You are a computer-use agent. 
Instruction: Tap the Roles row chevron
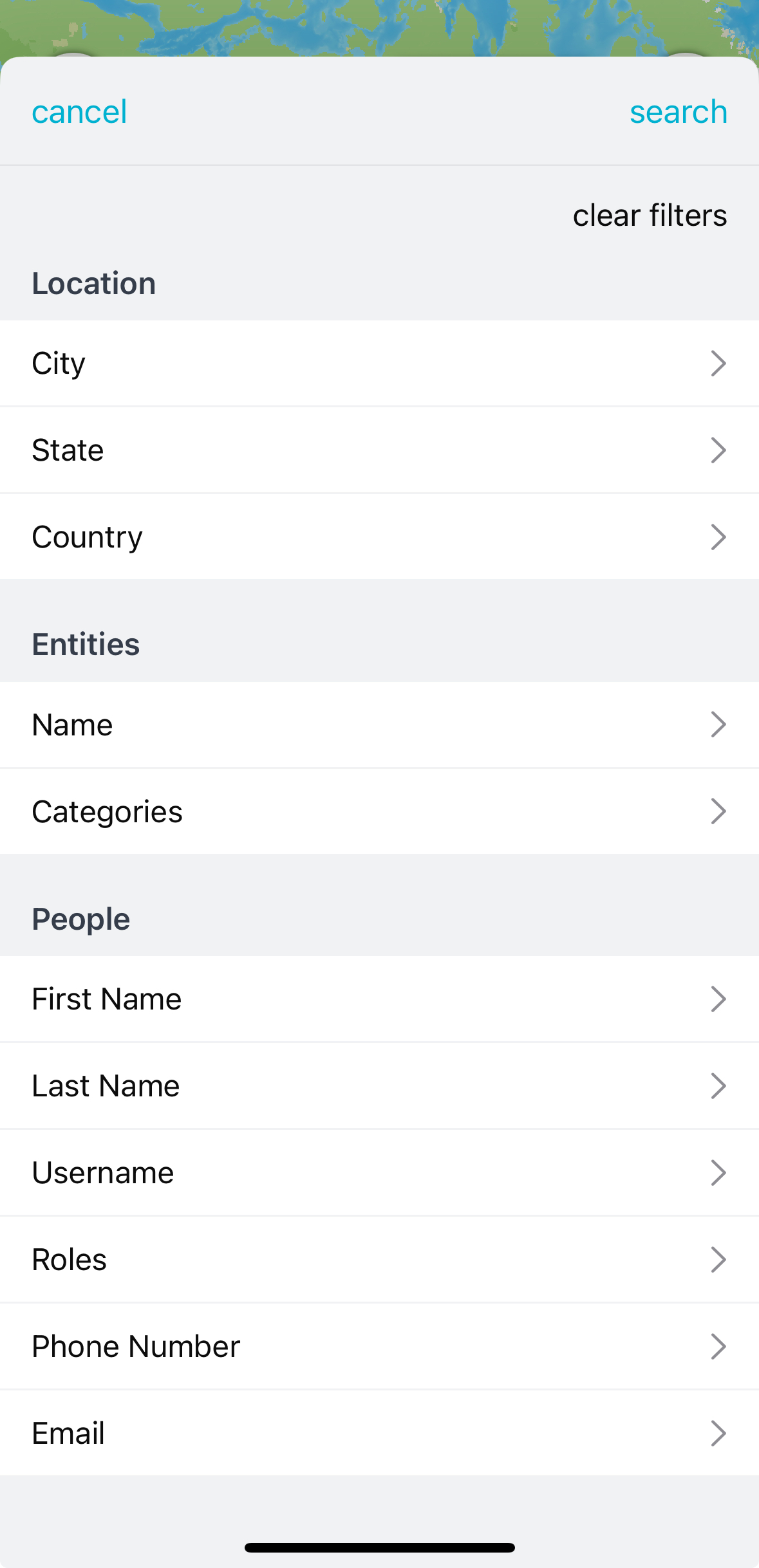718,1260
